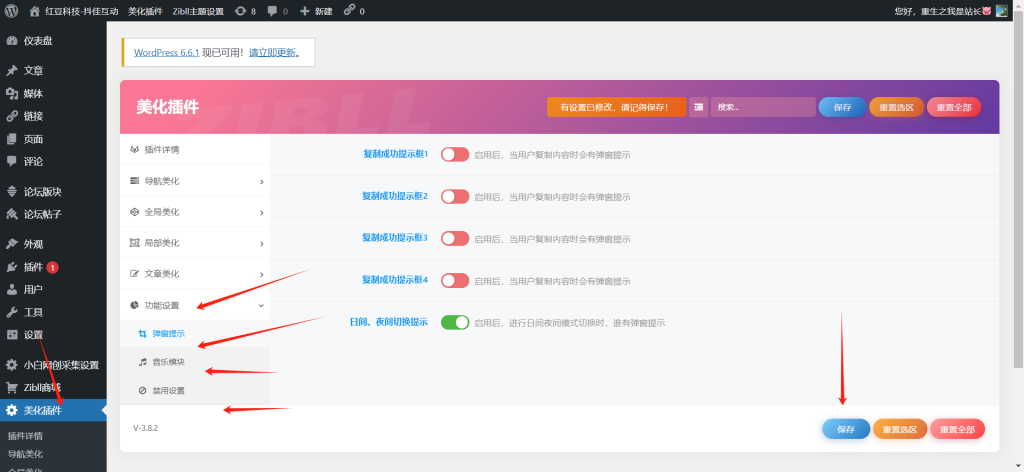
Task: Click the 论坛帖子 icon
Action: [12, 214]
